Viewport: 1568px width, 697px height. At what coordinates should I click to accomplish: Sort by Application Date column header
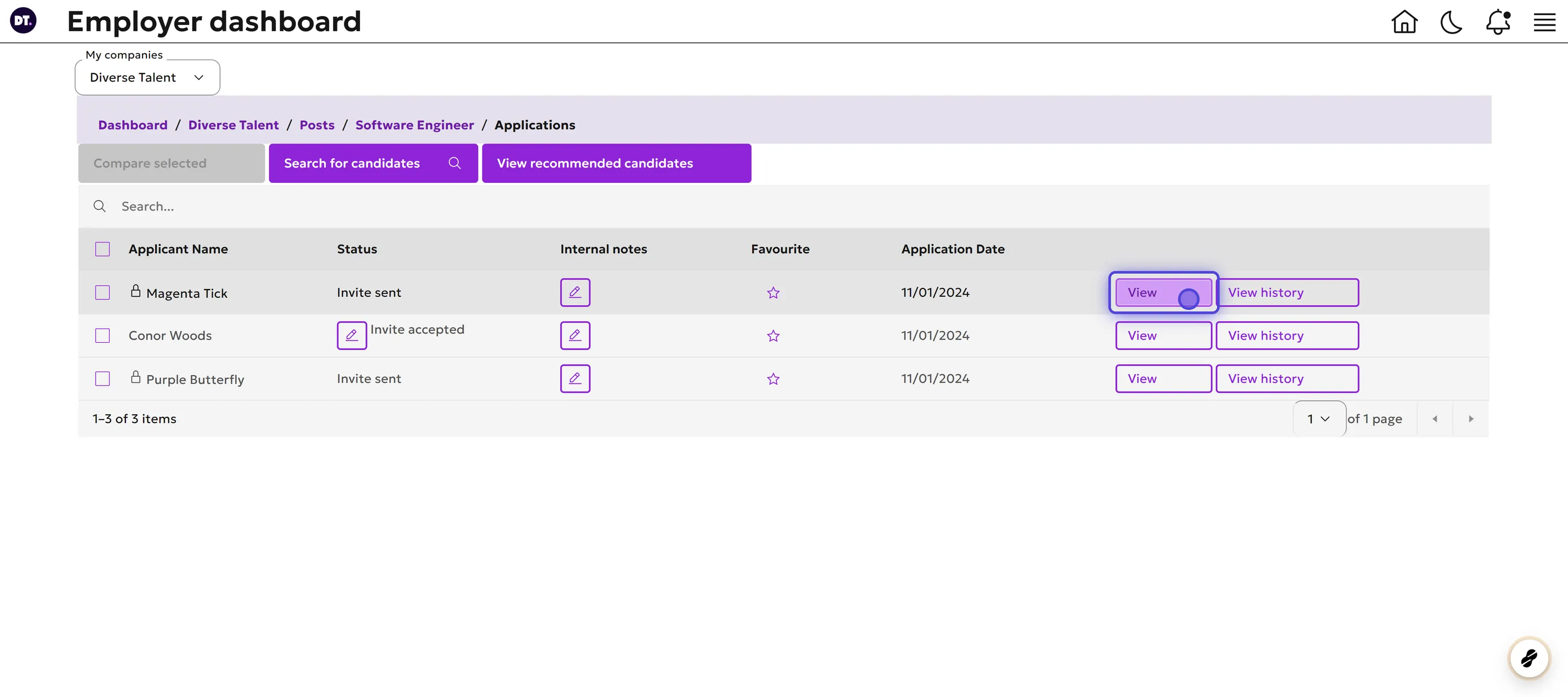(x=953, y=249)
